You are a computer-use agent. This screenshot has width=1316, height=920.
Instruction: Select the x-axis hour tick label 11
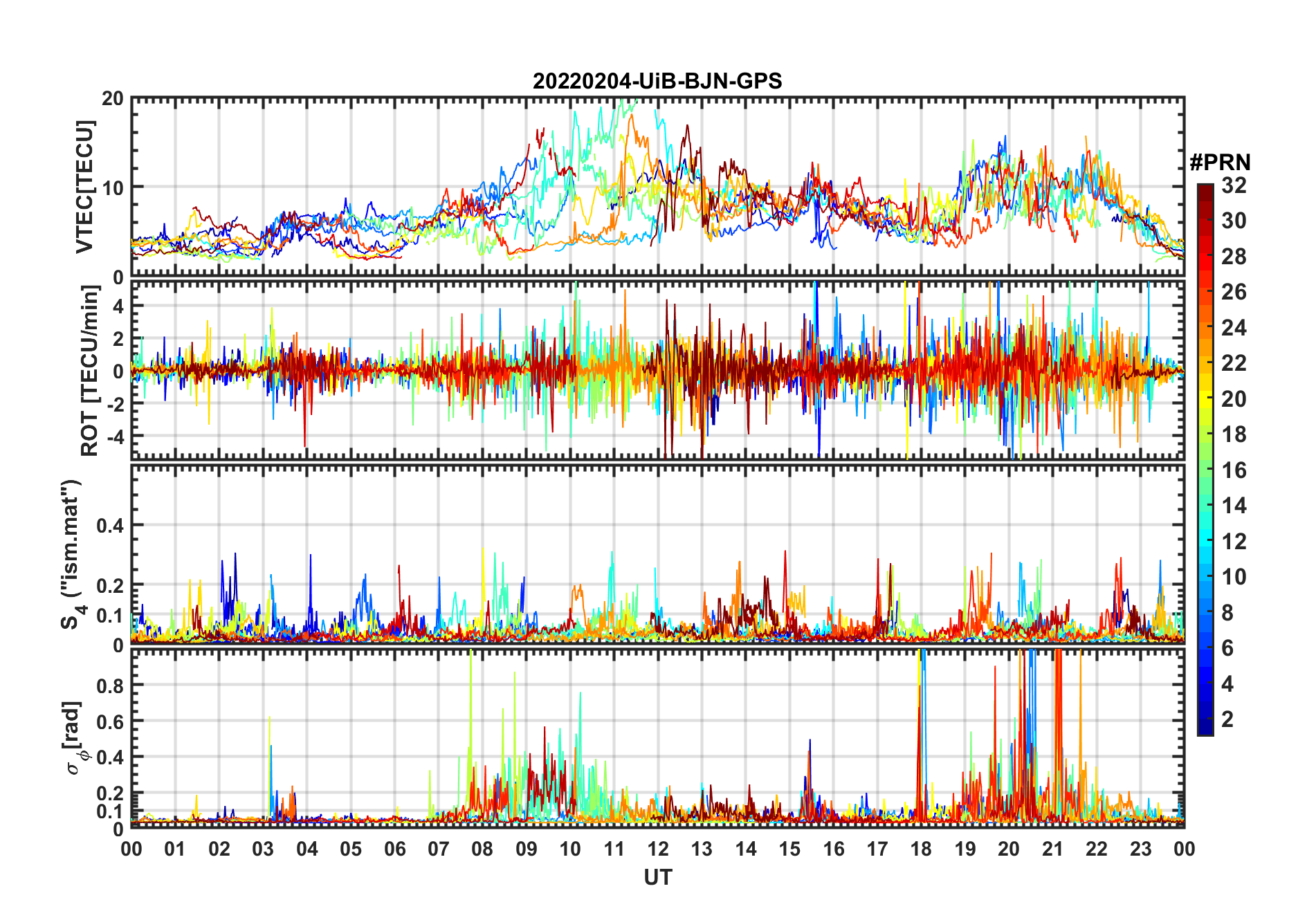click(614, 849)
